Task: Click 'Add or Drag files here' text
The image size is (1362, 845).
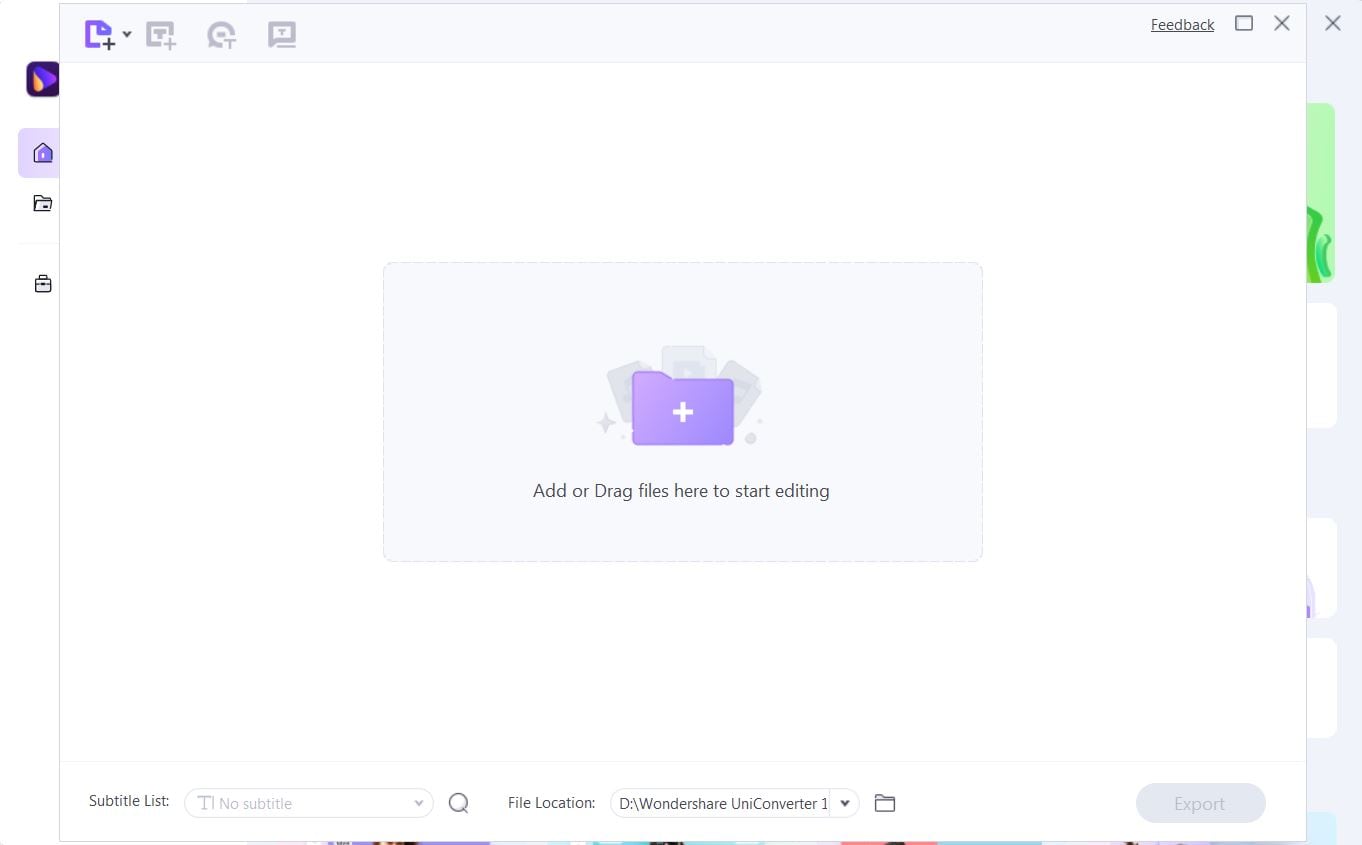Action: click(x=681, y=491)
